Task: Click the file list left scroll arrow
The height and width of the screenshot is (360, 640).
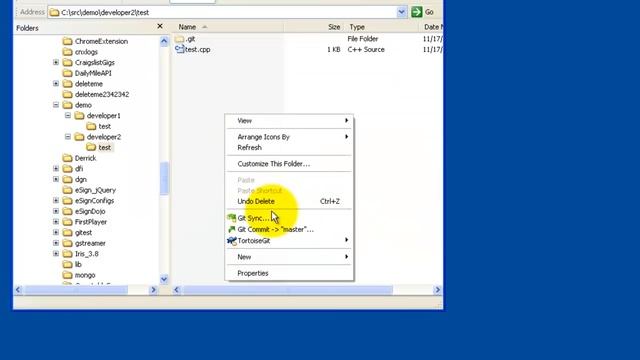Action: 176,290
